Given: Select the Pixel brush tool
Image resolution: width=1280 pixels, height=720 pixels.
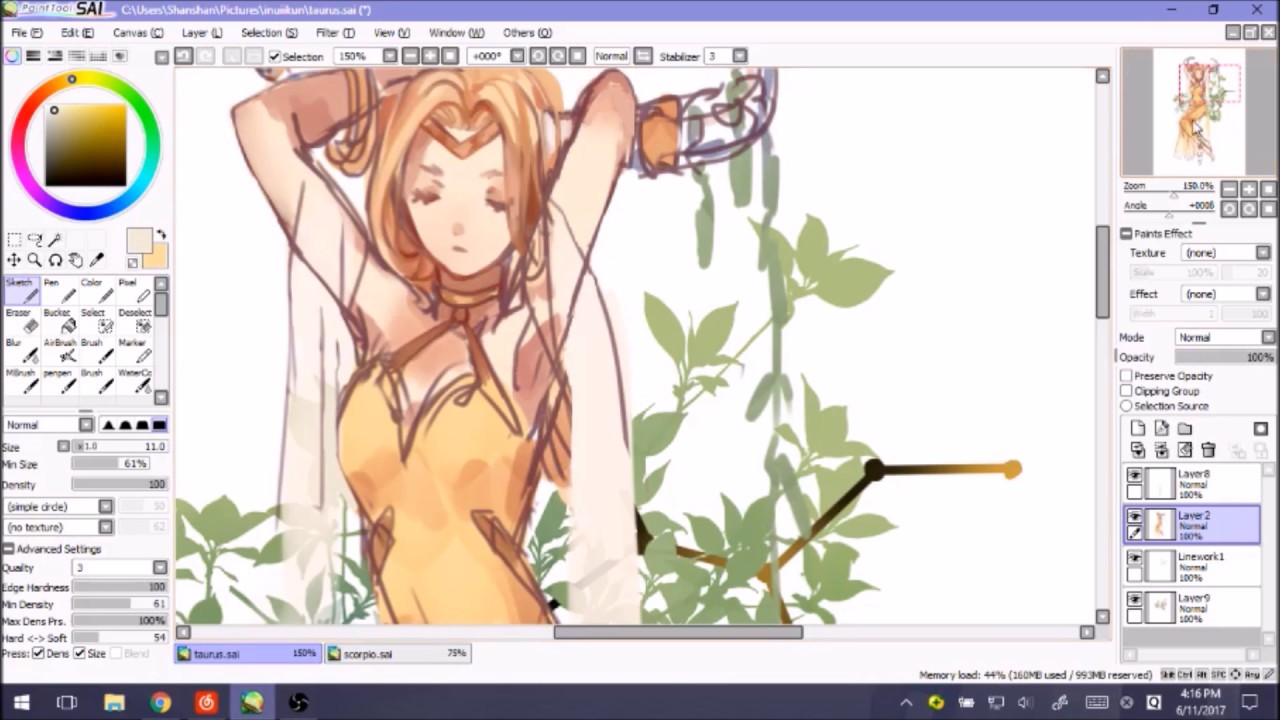Looking at the screenshot, I should click(x=134, y=290).
